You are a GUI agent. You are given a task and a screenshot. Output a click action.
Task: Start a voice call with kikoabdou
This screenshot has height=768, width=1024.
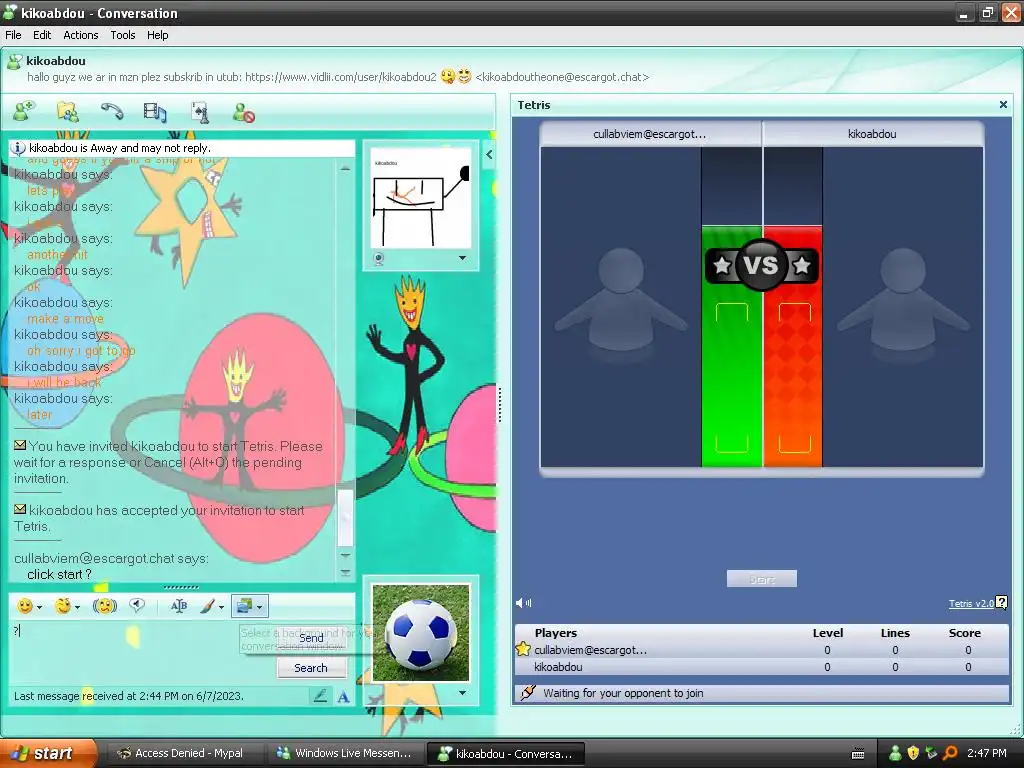pos(112,112)
